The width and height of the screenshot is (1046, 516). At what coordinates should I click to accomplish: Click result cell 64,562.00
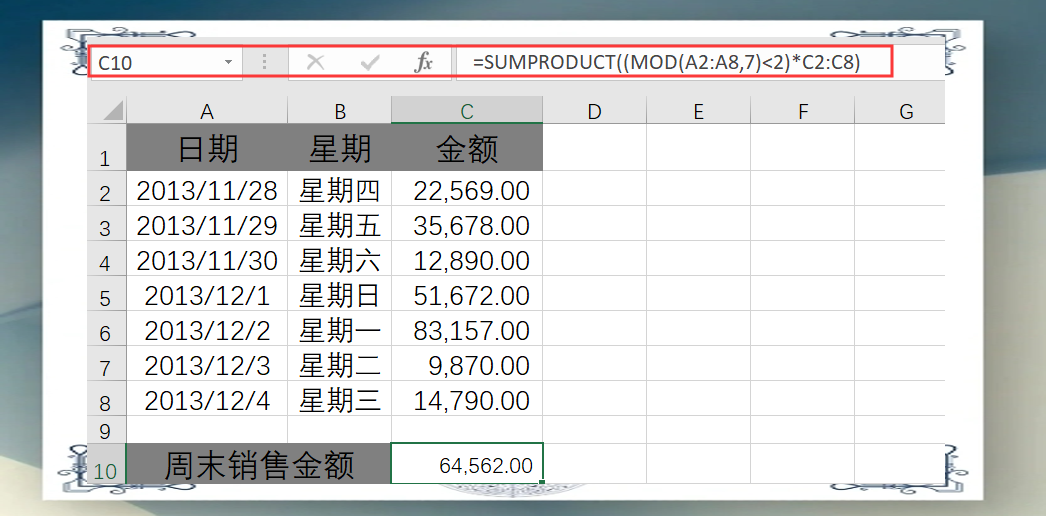click(x=467, y=463)
